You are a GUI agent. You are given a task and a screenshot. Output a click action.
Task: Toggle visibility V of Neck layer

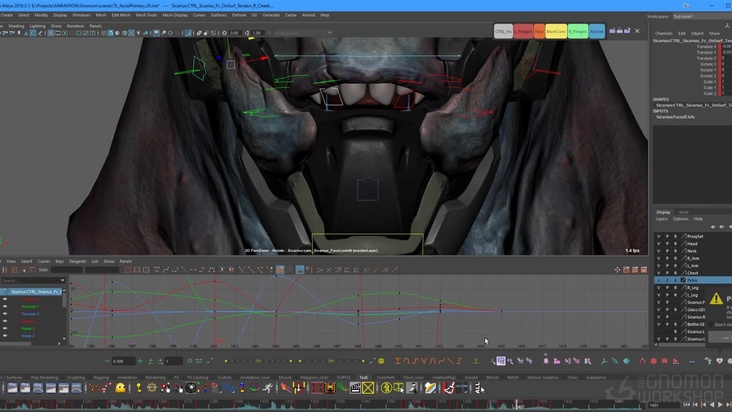[659, 251]
